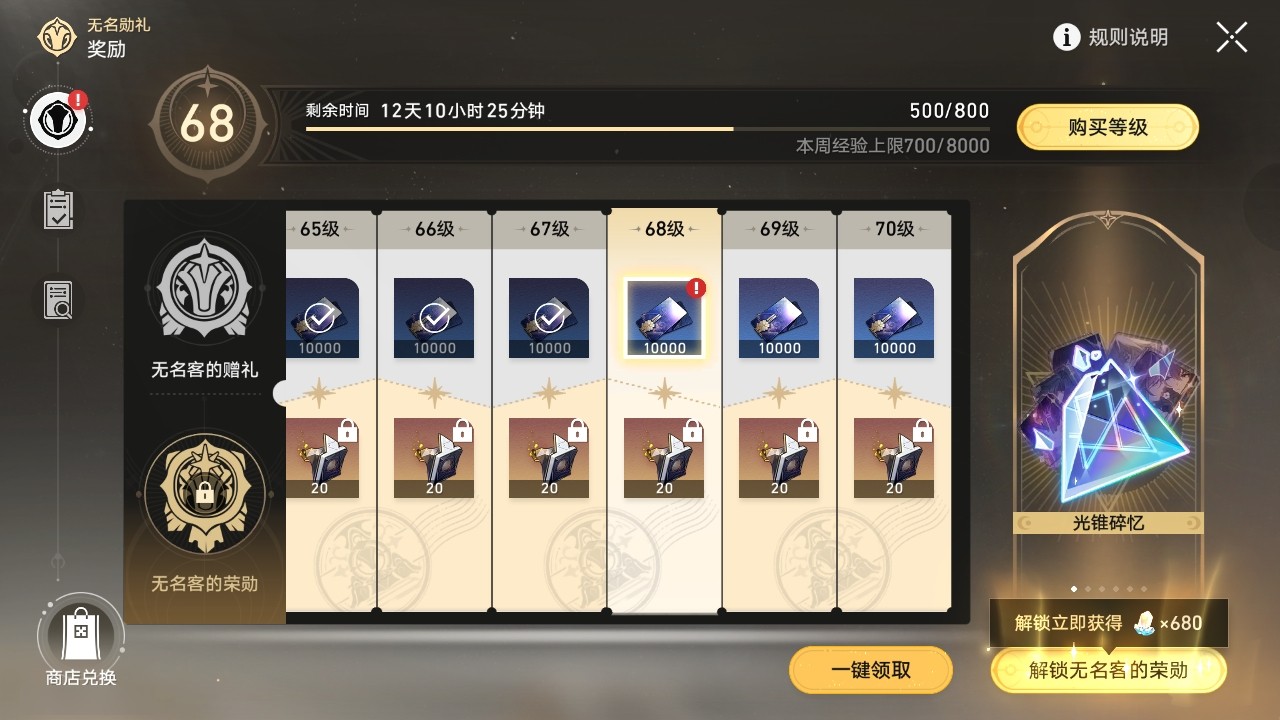
Task: Tap the locked level 65 premium reward
Action: [x=322, y=458]
